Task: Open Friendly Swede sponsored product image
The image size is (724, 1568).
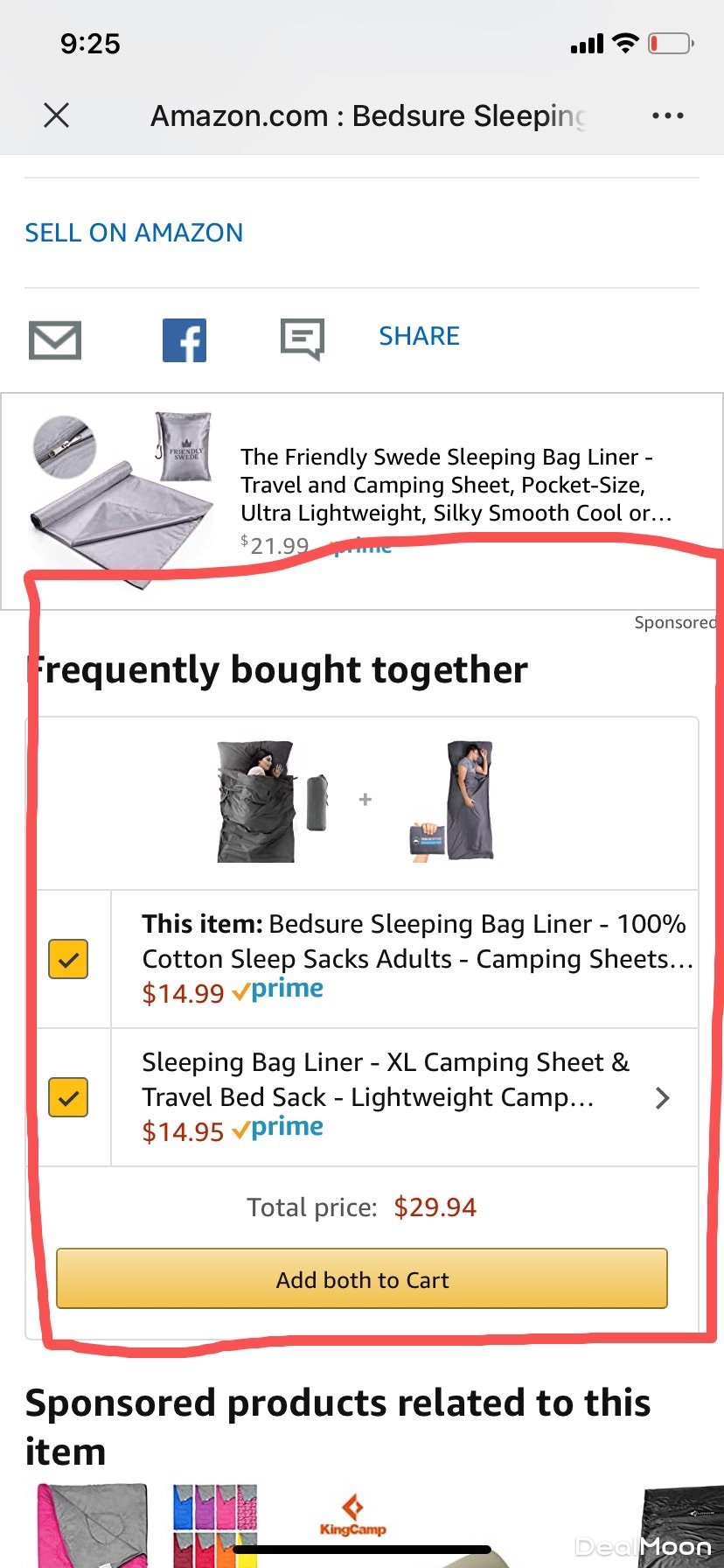Action: tap(122, 490)
